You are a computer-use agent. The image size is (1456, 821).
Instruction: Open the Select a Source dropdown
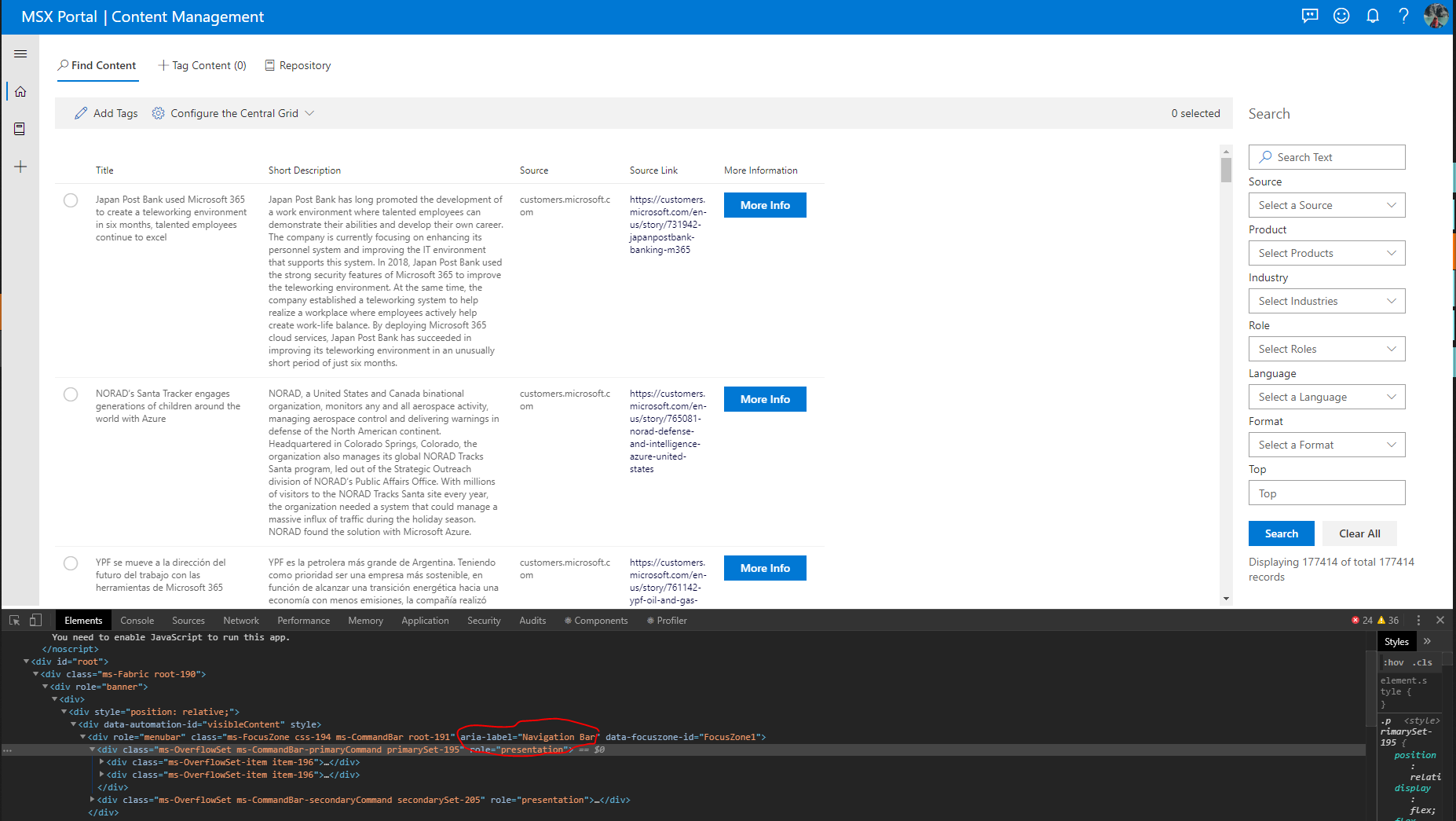pyautogui.click(x=1326, y=205)
